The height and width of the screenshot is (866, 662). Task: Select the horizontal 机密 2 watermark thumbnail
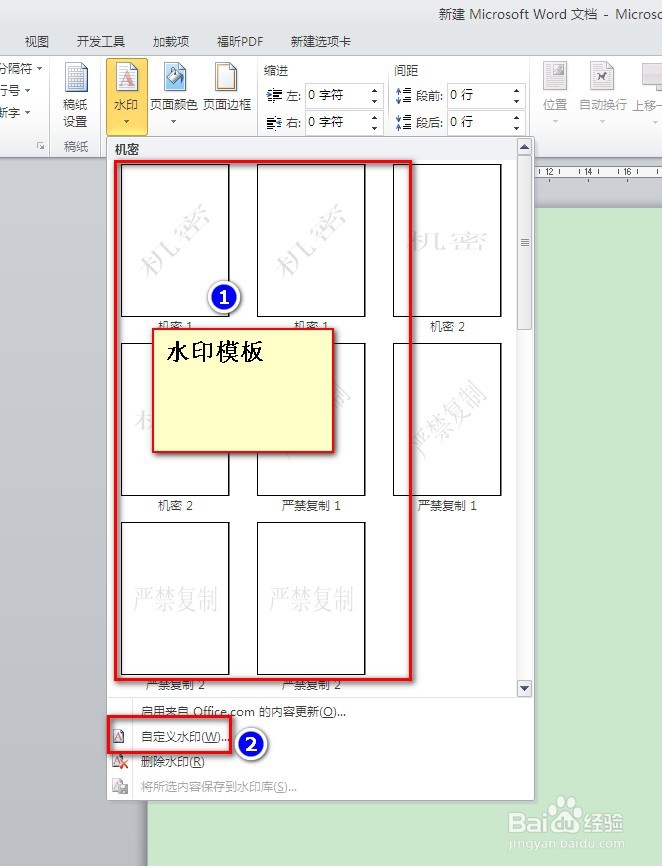click(x=447, y=241)
